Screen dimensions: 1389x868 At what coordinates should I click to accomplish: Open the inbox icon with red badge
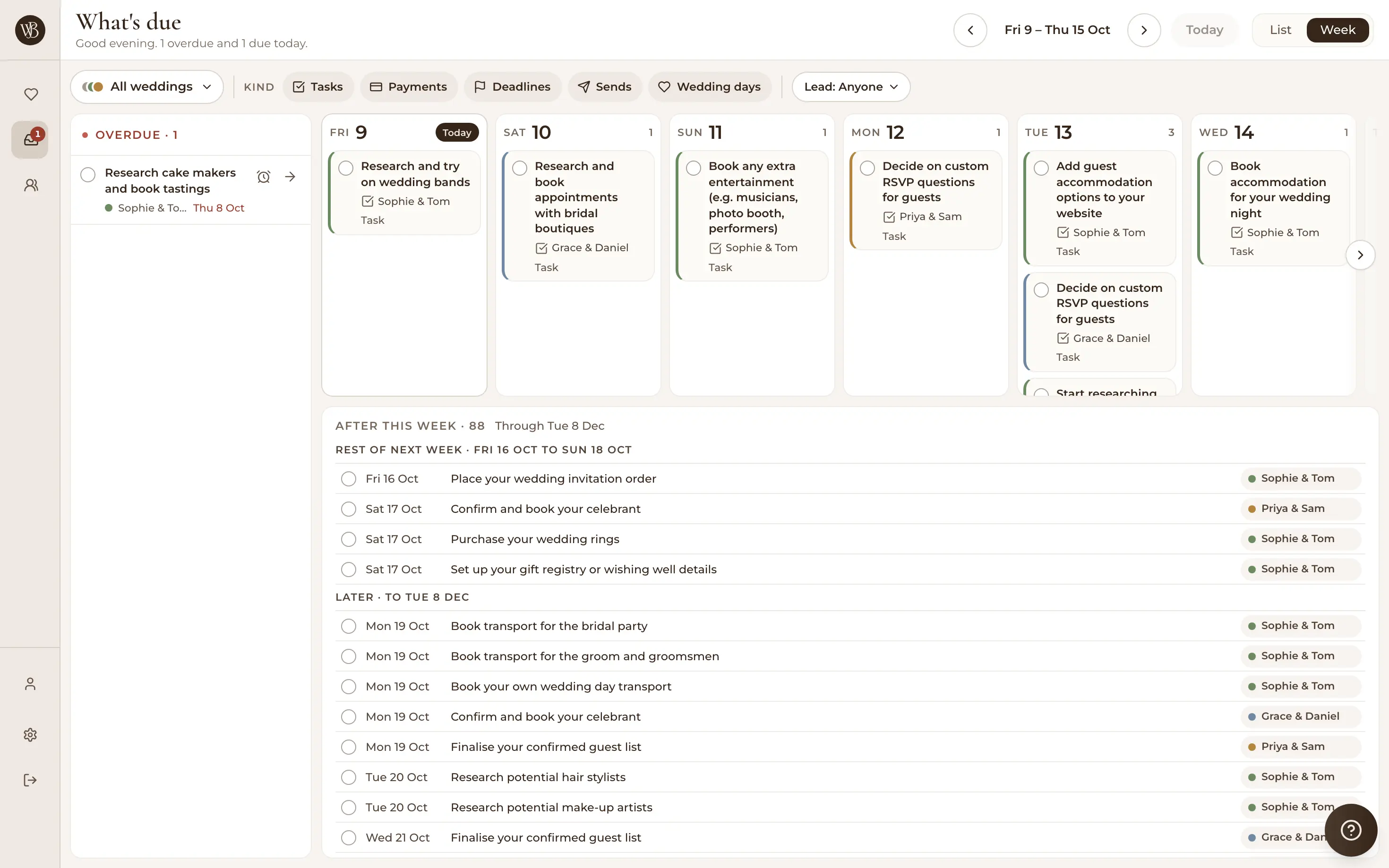tap(30, 139)
